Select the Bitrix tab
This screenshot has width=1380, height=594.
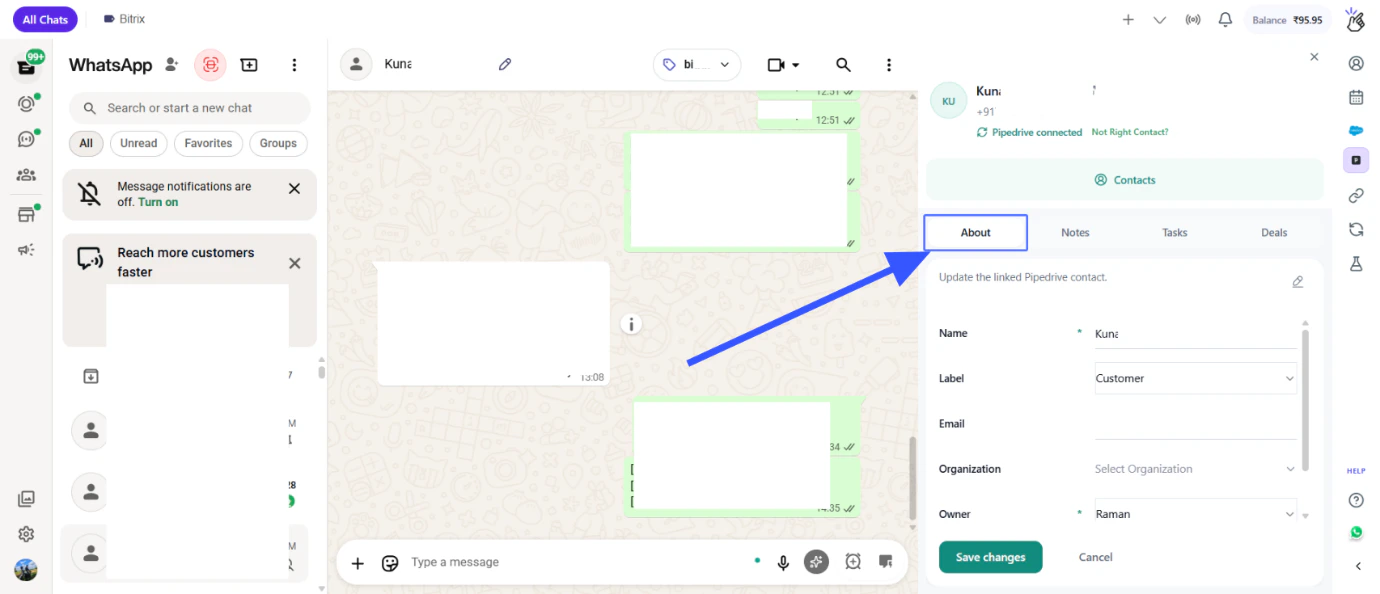click(x=126, y=19)
